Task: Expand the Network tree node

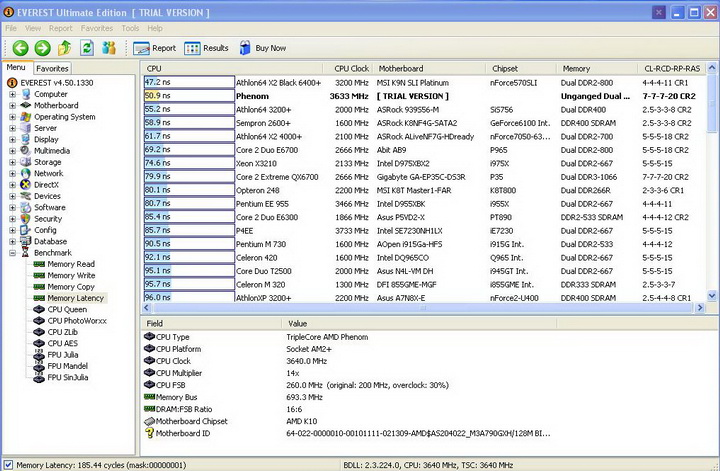Action: point(12,173)
